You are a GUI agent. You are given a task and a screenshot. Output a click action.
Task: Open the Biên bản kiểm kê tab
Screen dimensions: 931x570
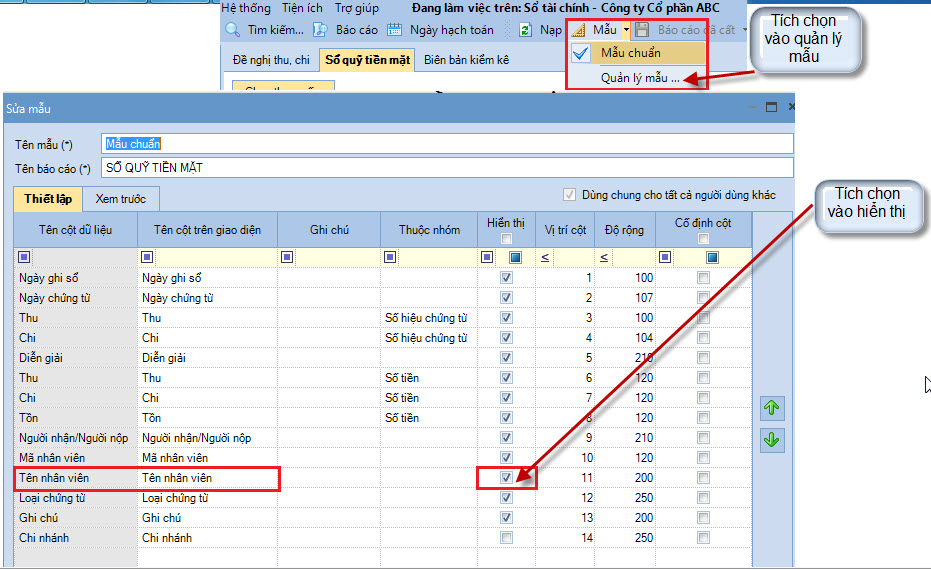pyautogui.click(x=467, y=60)
